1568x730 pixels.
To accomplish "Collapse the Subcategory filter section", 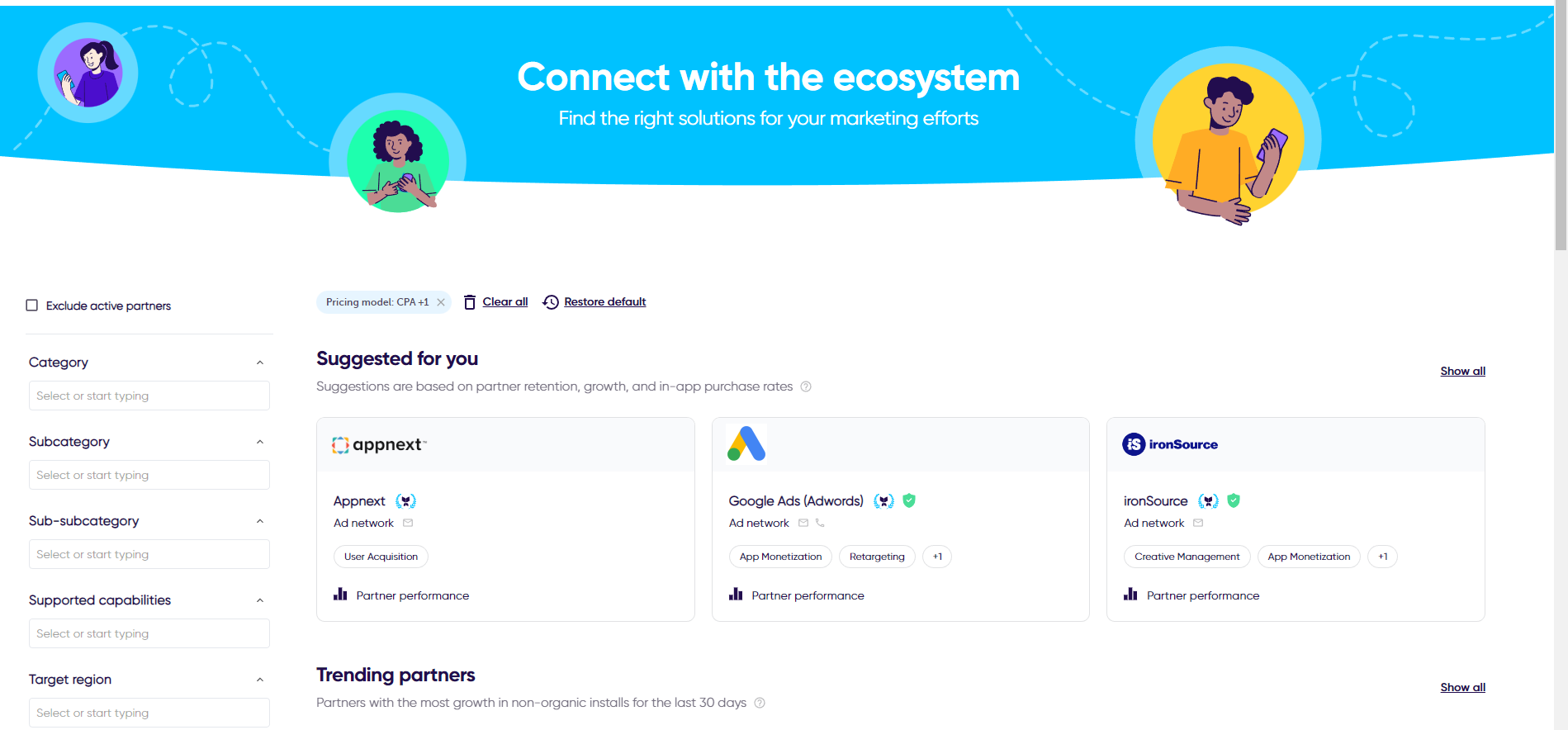I will [260, 442].
